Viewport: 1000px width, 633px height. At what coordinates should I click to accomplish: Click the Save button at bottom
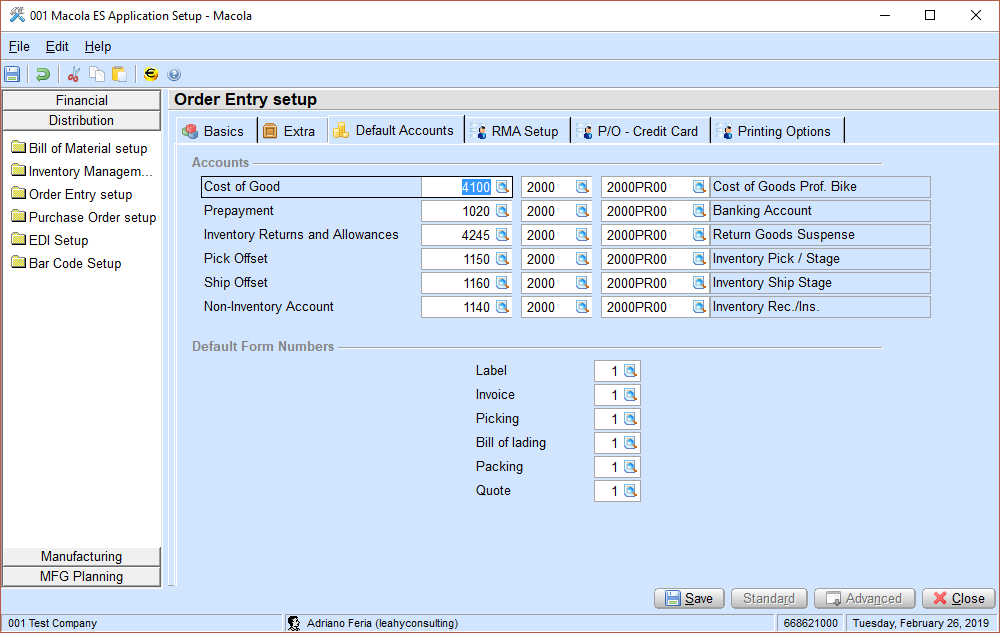(689, 599)
